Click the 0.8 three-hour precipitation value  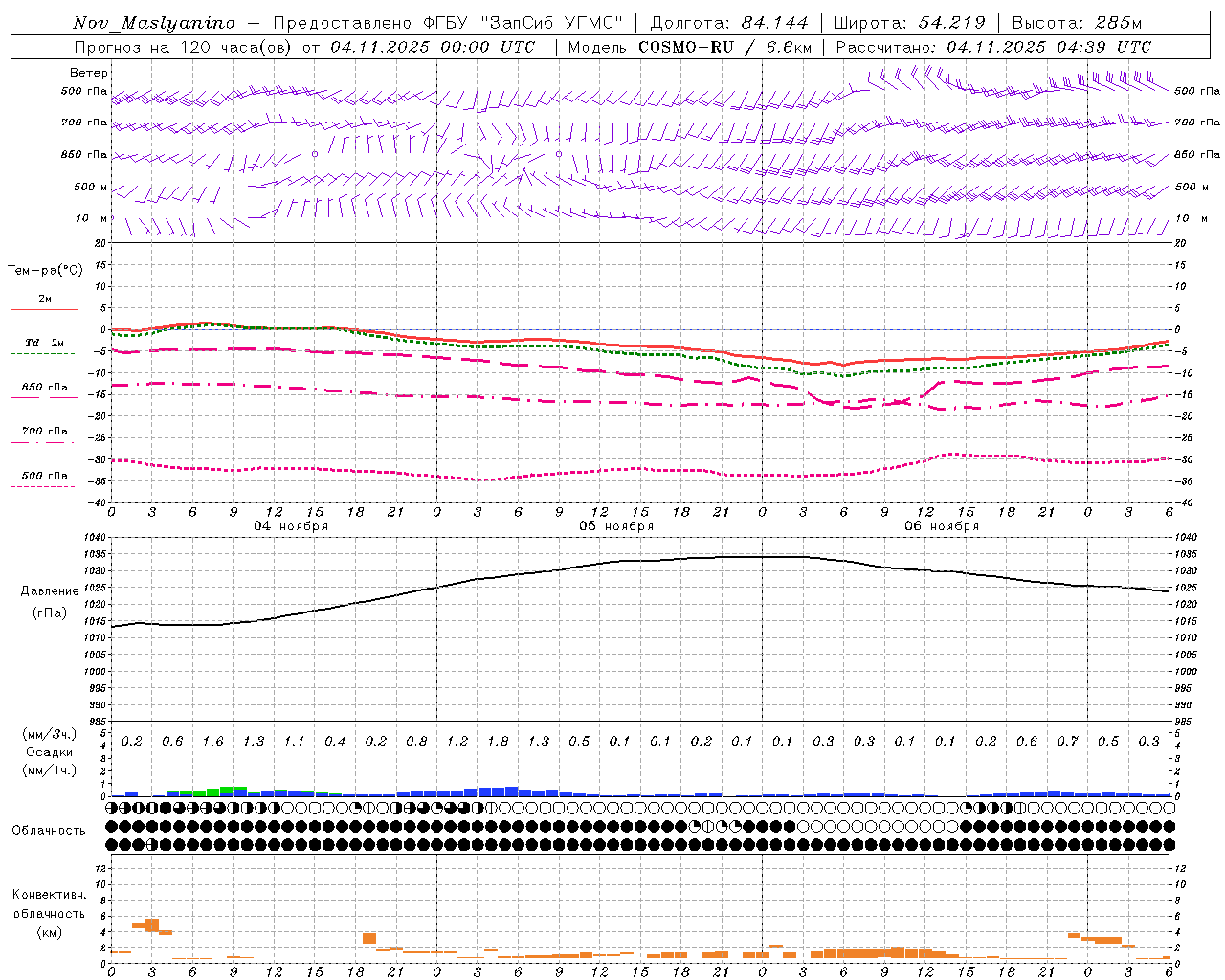416,742
